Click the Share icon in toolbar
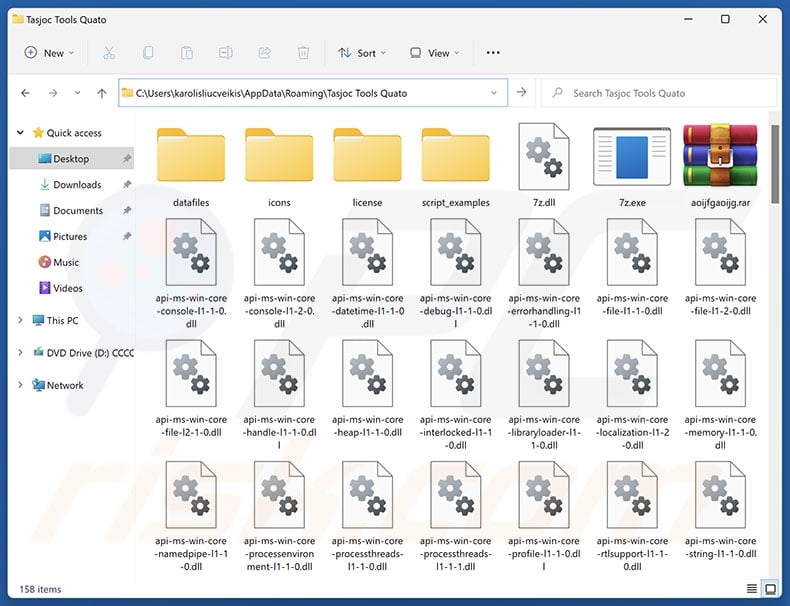This screenshot has height=606, width=790. point(265,53)
